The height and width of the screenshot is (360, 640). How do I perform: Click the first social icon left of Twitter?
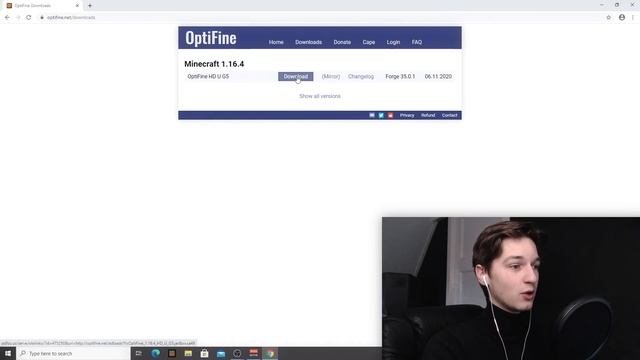372,116
